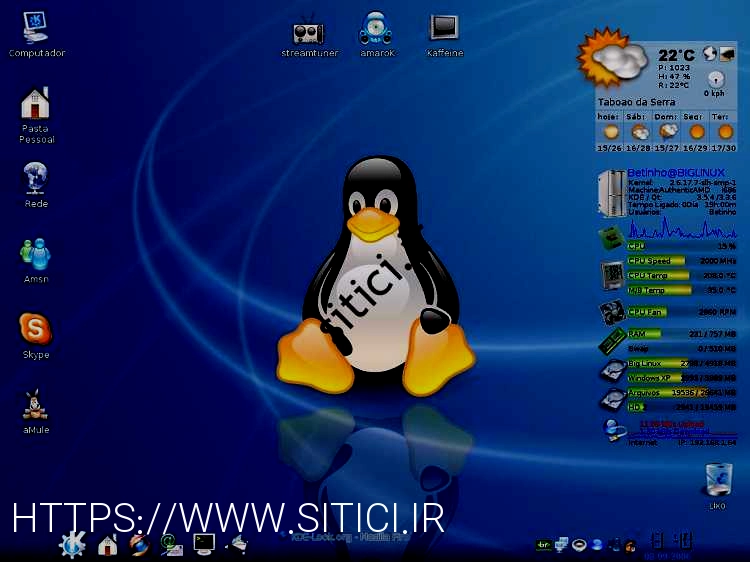This screenshot has height=562, width=750.
Task: Open Pasta Pessoal home folder icon
Action: pyautogui.click(x=36, y=115)
